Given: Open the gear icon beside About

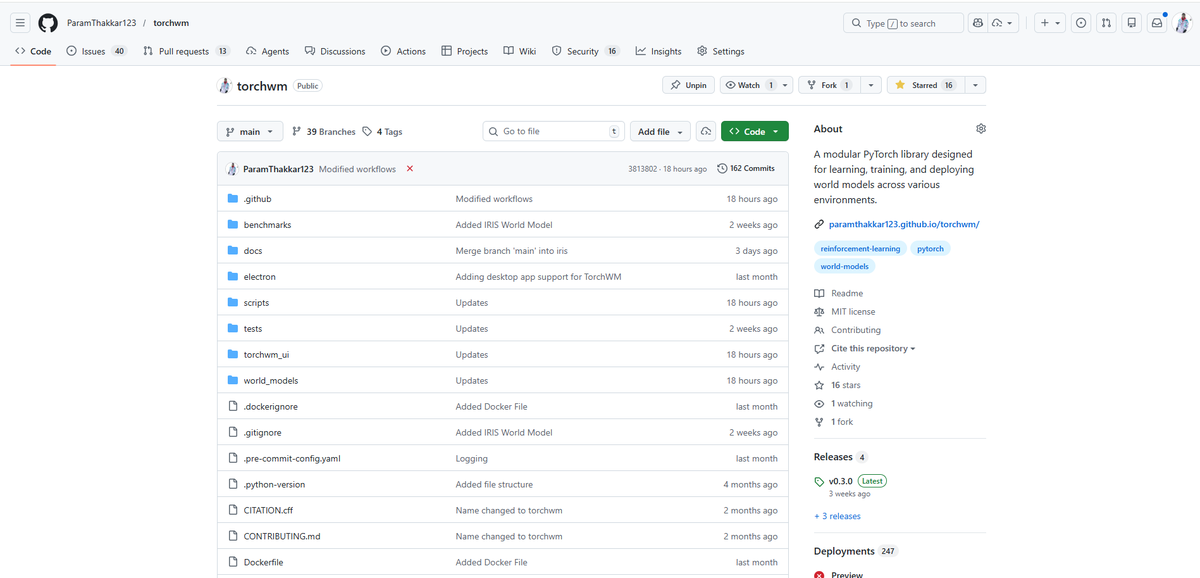Looking at the screenshot, I should (x=981, y=129).
